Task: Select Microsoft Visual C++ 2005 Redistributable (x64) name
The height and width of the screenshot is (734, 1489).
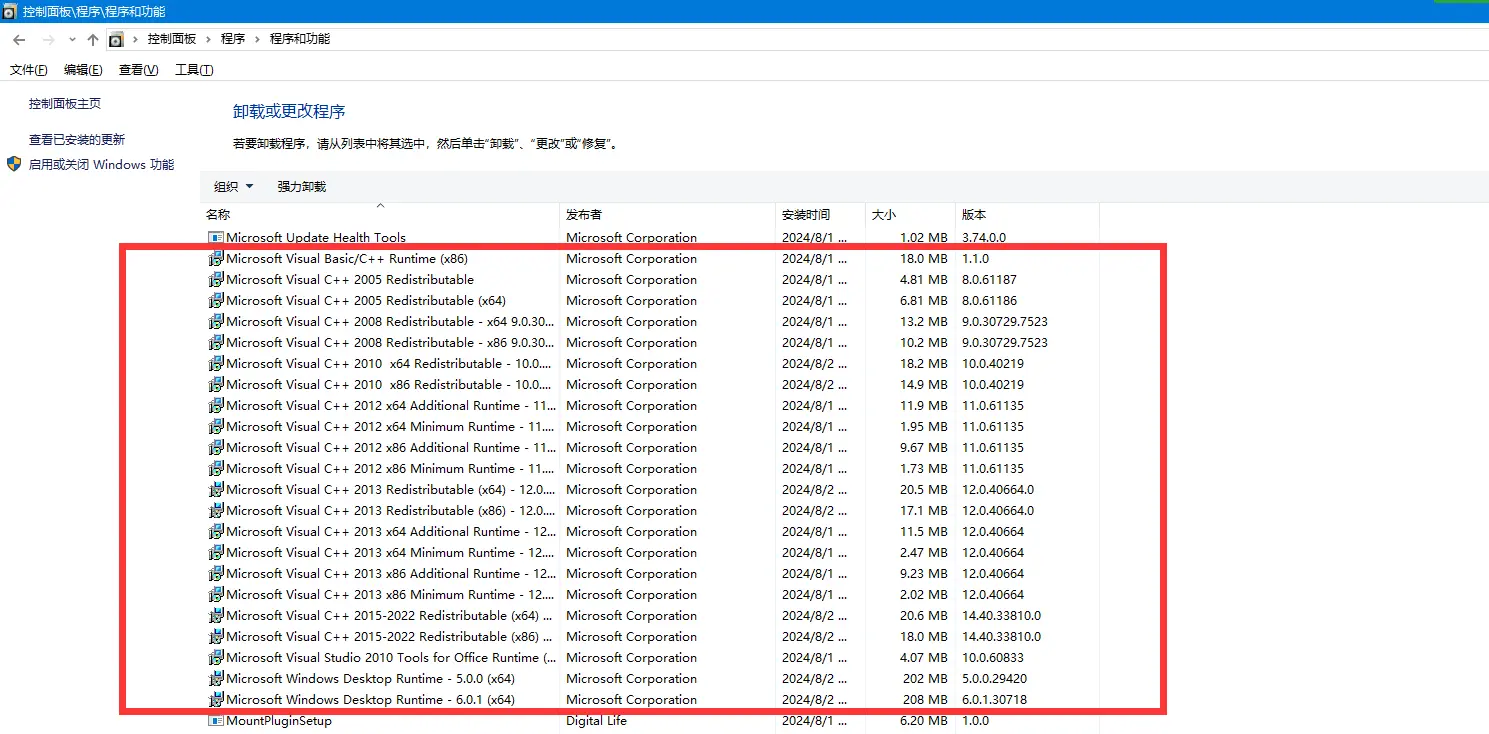Action: click(366, 301)
